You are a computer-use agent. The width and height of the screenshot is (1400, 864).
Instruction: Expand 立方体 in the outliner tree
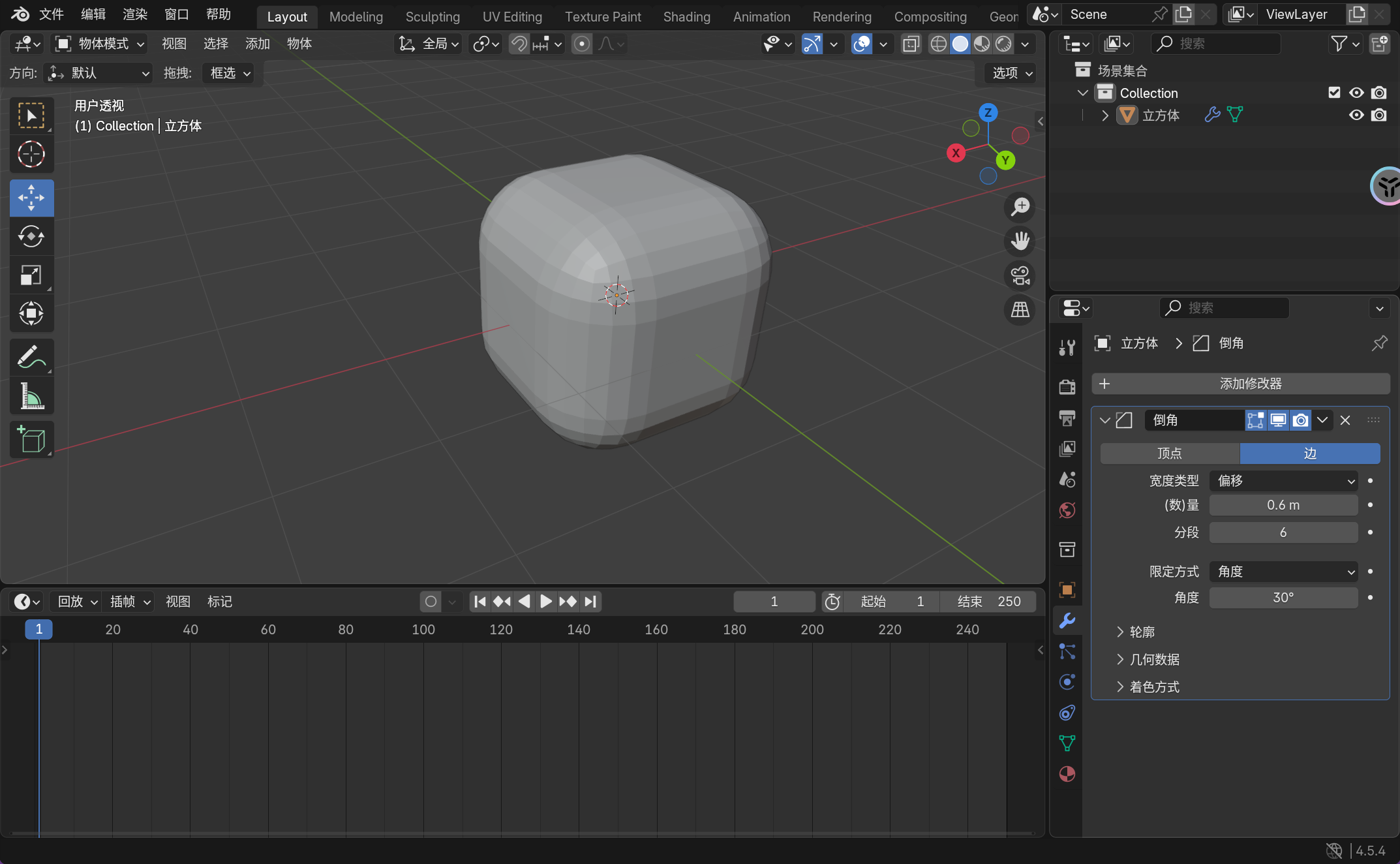tap(1104, 116)
